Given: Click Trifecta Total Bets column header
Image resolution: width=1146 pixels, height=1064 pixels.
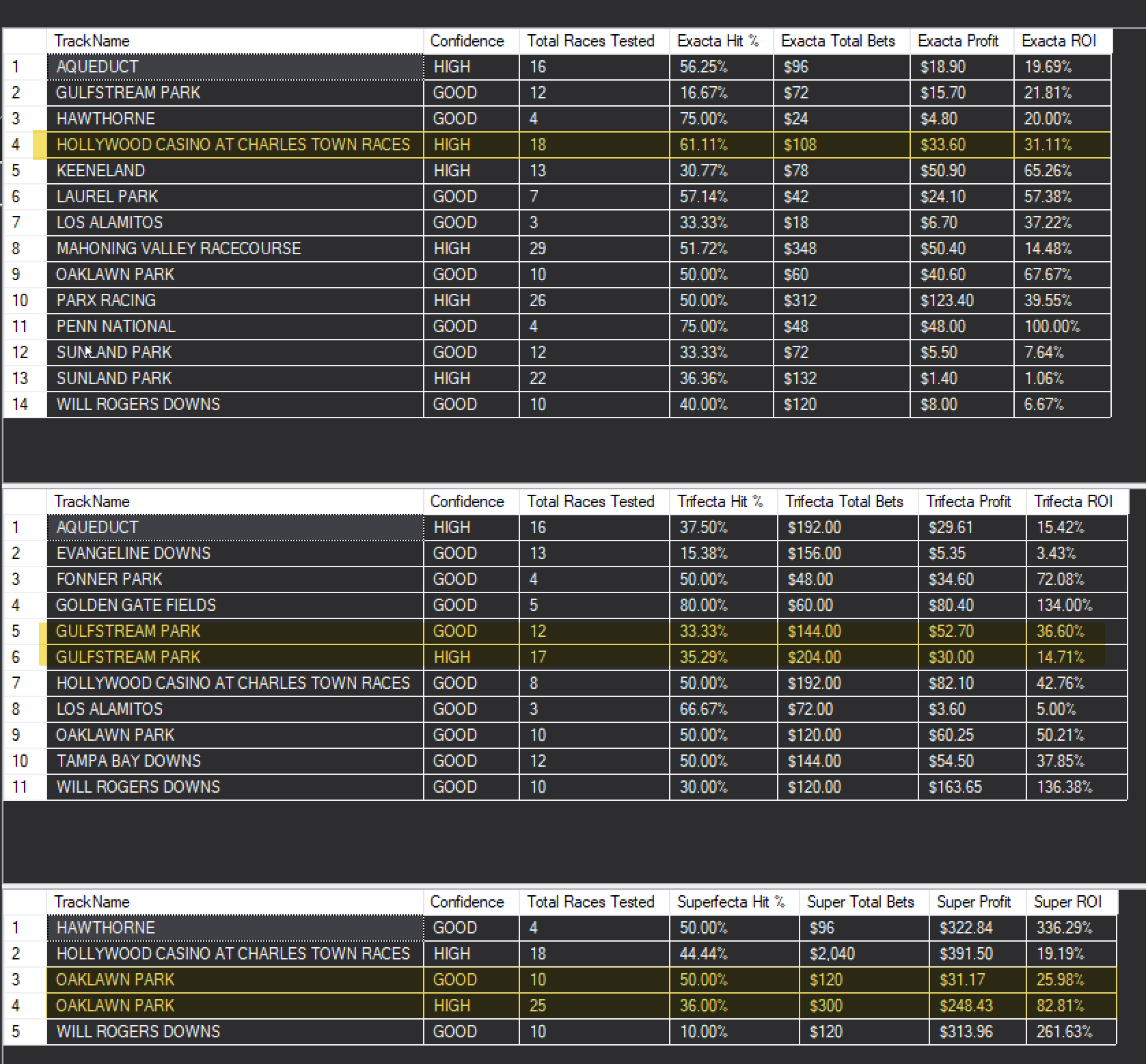Looking at the screenshot, I should click(x=848, y=502).
